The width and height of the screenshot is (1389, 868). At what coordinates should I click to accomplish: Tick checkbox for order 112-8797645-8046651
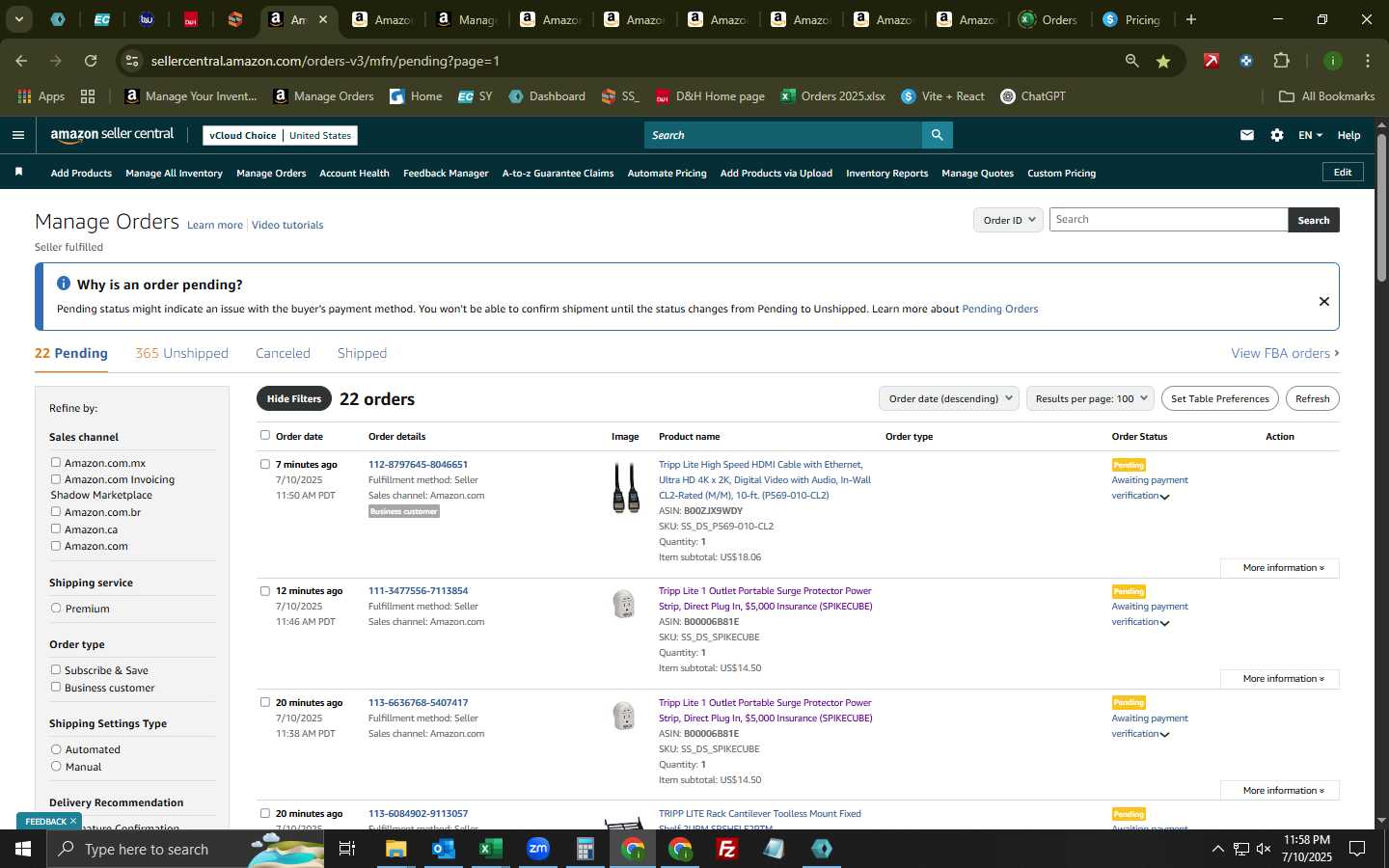[x=265, y=464]
